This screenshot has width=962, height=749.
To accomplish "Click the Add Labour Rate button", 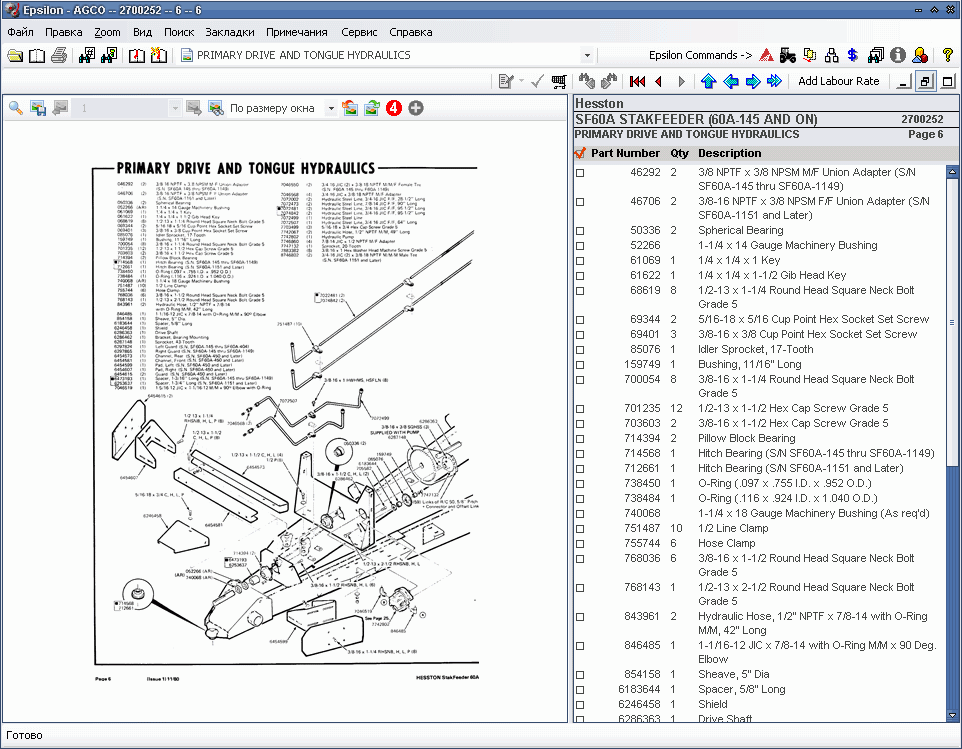I will pyautogui.click(x=839, y=81).
